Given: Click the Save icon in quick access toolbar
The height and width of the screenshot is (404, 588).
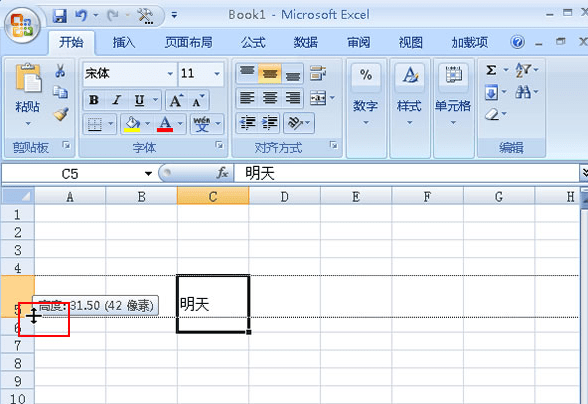Looking at the screenshot, I should 60,16.
